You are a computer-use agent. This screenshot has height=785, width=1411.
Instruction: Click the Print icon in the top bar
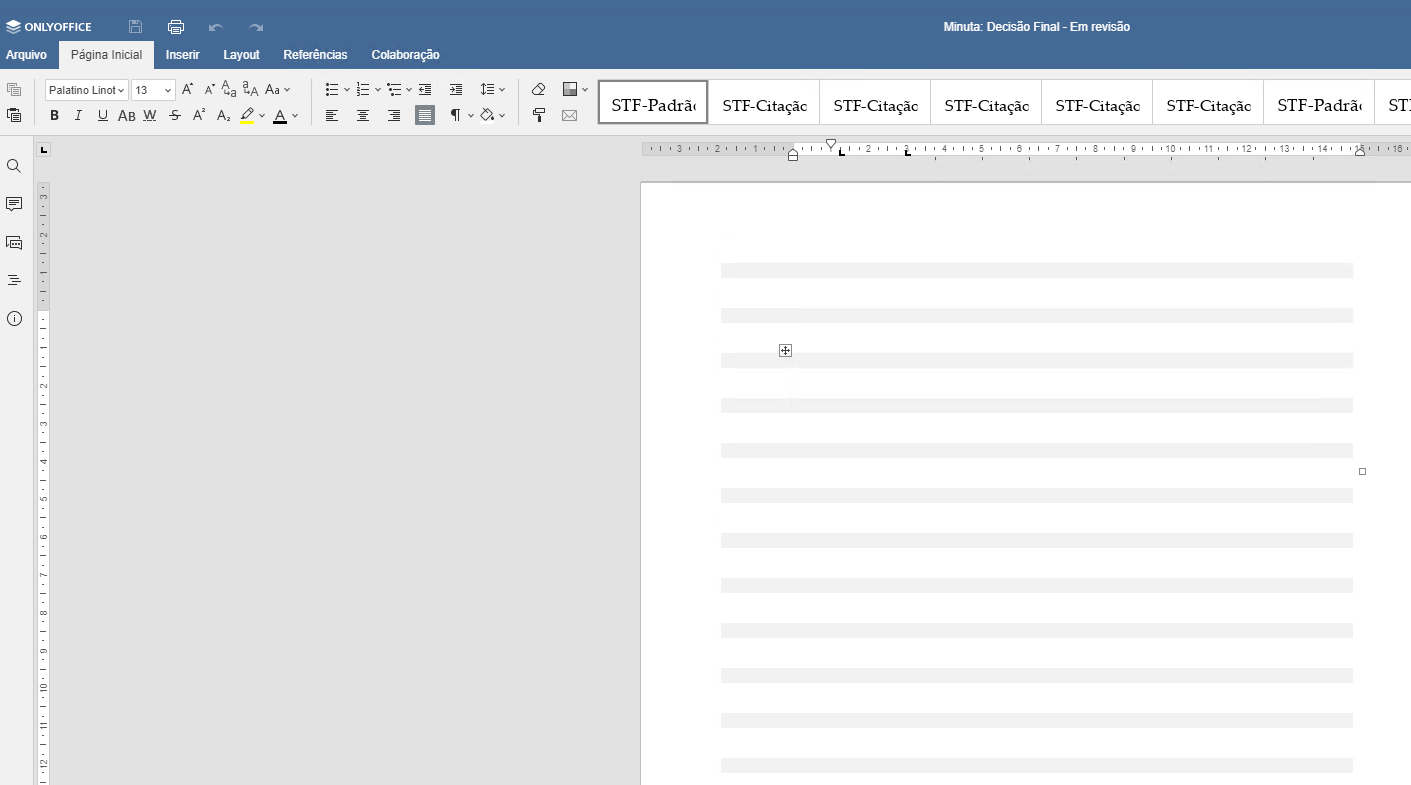click(176, 26)
